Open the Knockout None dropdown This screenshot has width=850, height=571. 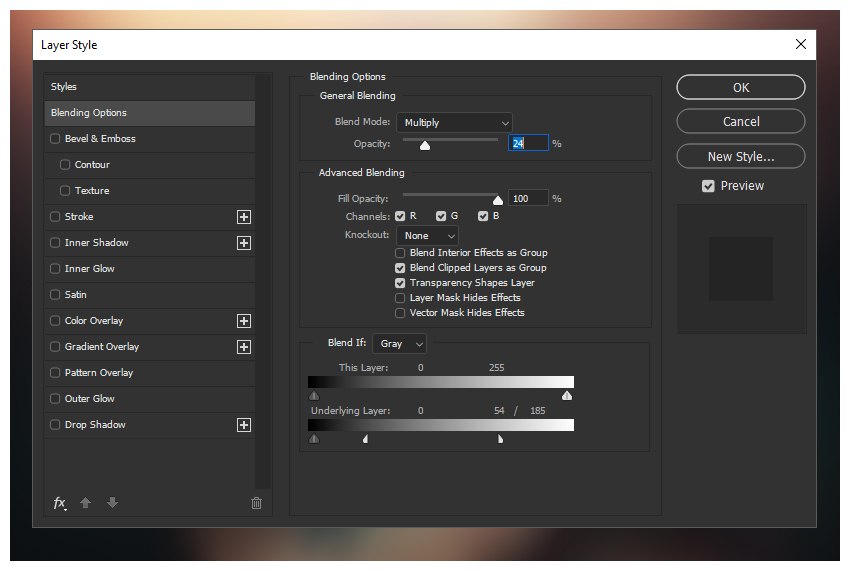tap(427, 236)
